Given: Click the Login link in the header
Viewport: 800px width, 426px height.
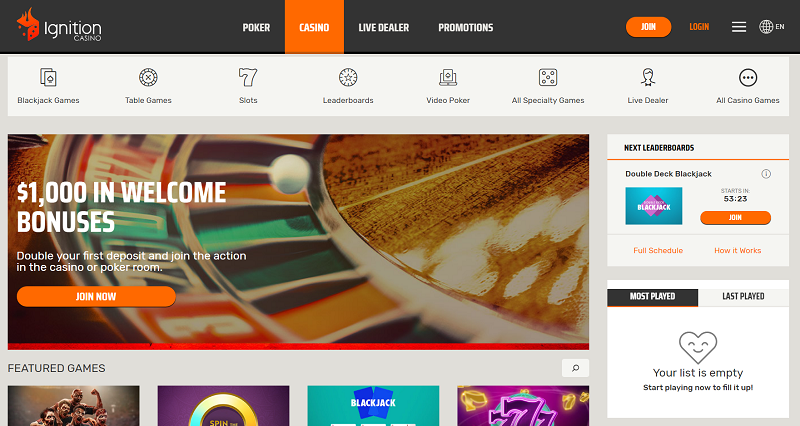Looking at the screenshot, I should point(699,27).
